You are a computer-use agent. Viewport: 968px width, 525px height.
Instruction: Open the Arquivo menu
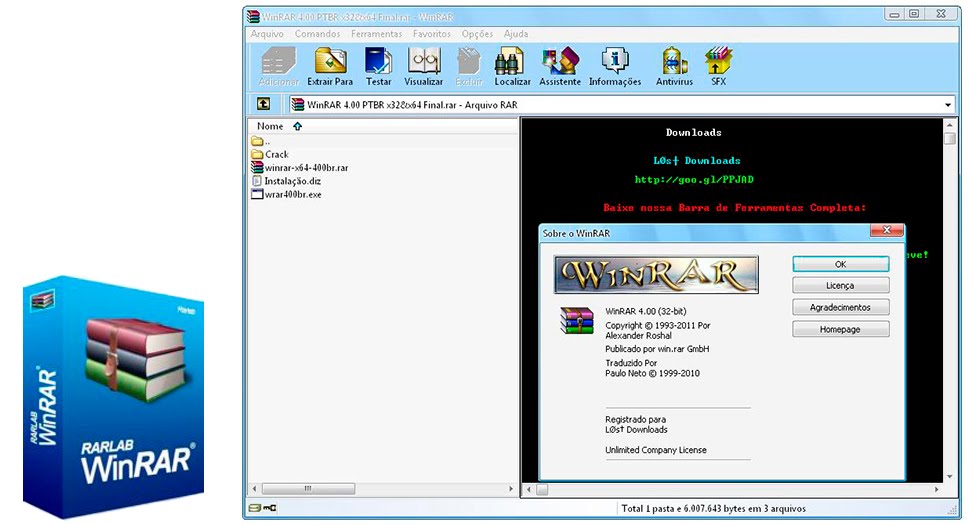pyautogui.click(x=267, y=34)
